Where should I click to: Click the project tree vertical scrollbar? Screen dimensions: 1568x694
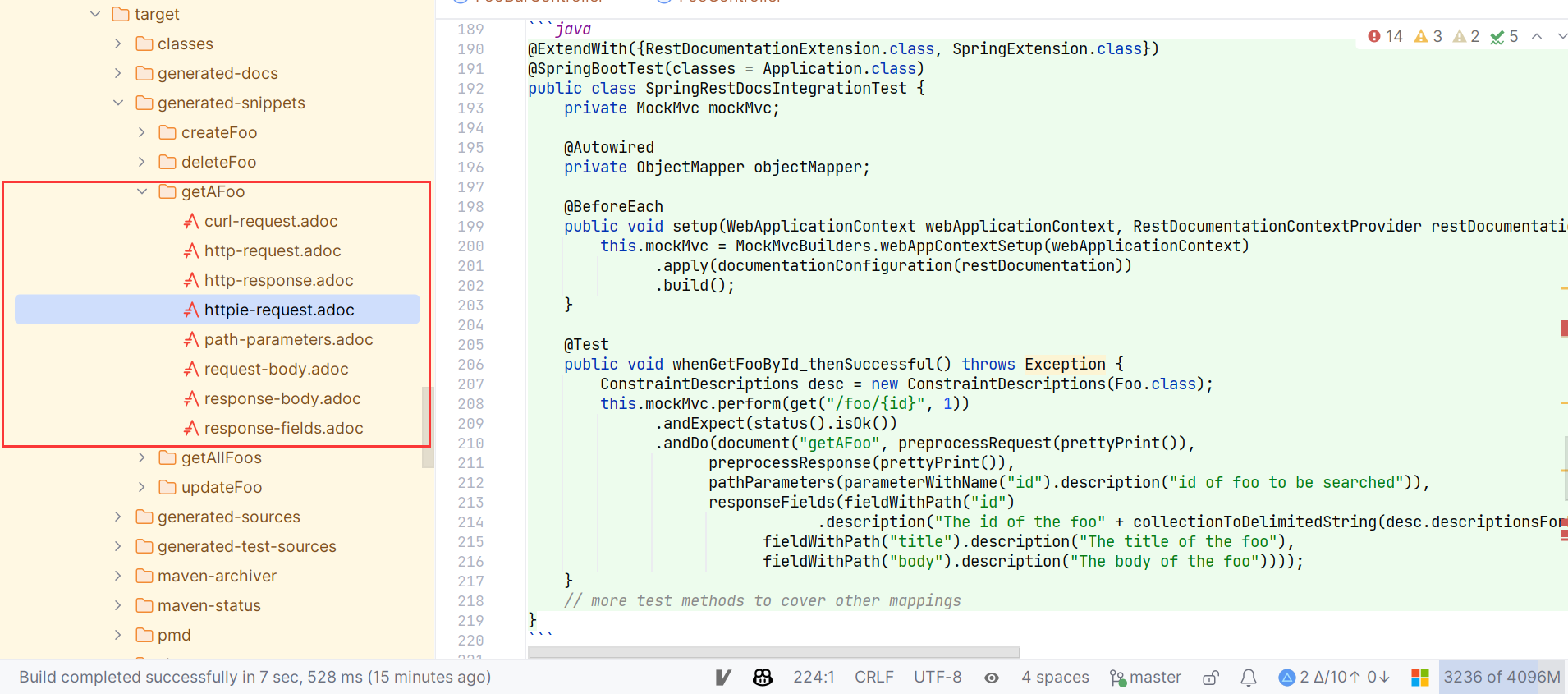tap(427, 427)
